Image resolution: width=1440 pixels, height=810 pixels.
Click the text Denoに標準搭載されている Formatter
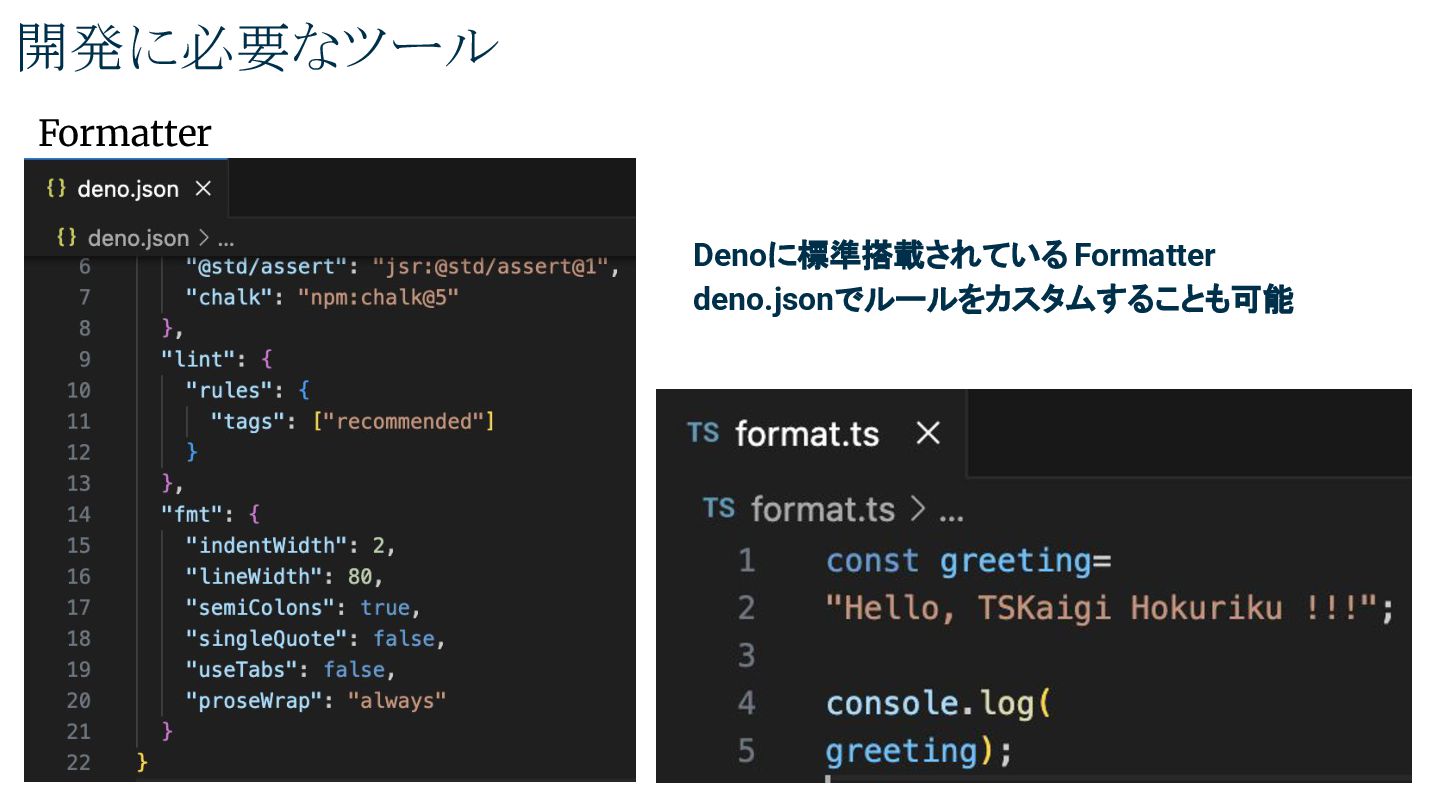coord(954,255)
